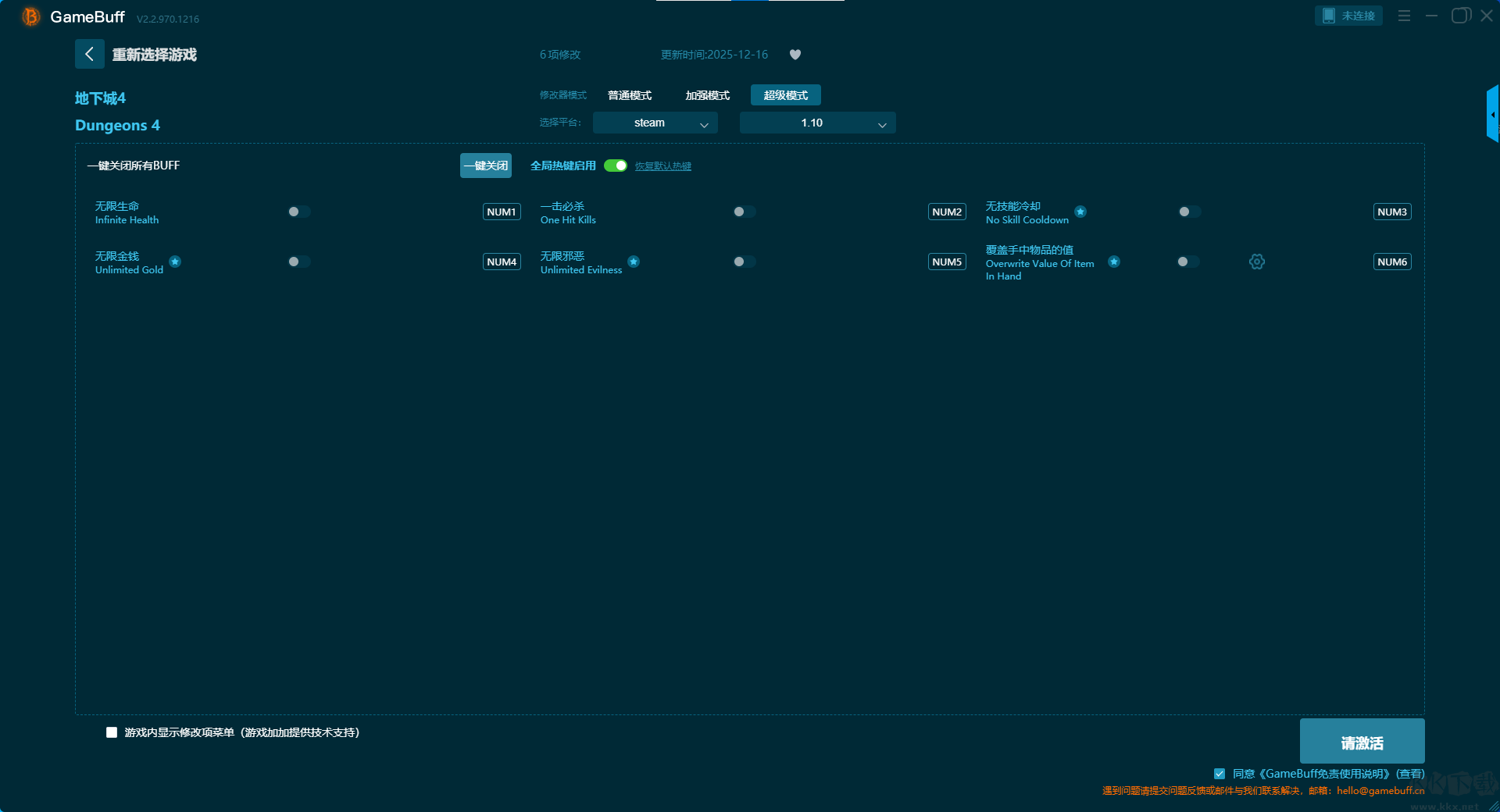Open the steam platform dropdown
The image size is (1500, 812).
(x=655, y=123)
